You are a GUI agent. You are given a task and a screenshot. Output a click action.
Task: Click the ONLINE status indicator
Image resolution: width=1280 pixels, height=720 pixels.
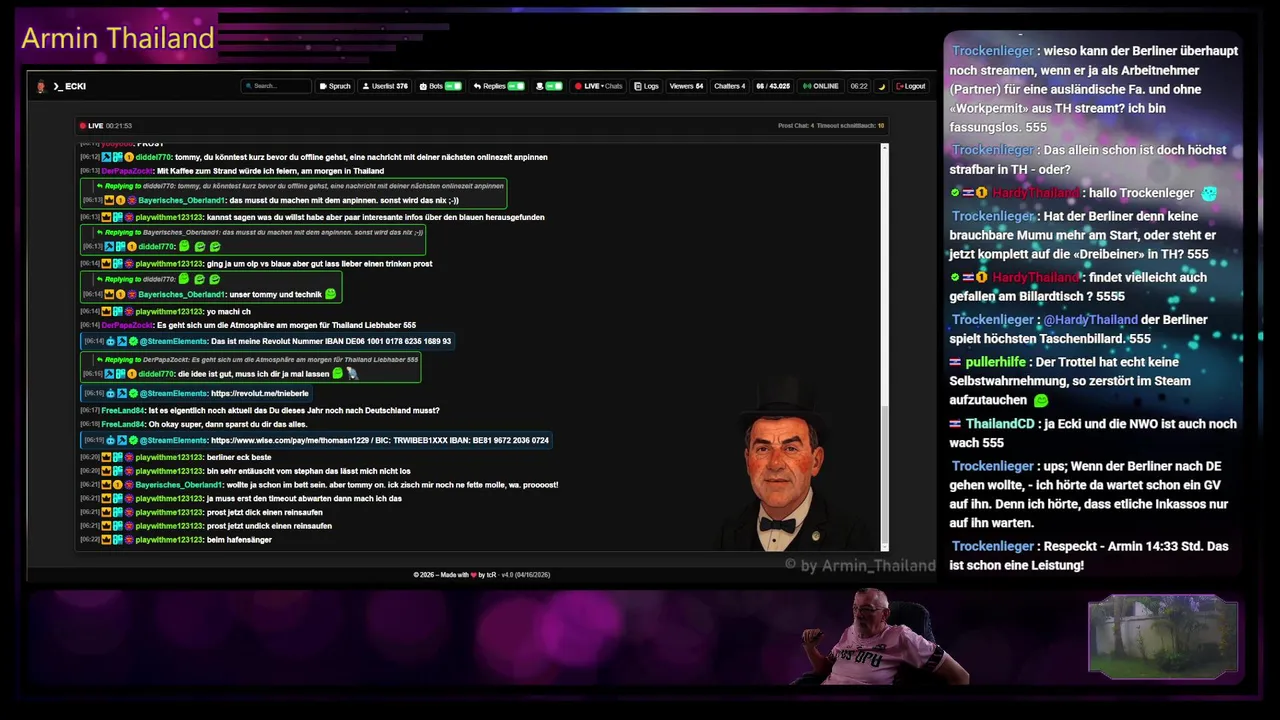(x=821, y=86)
